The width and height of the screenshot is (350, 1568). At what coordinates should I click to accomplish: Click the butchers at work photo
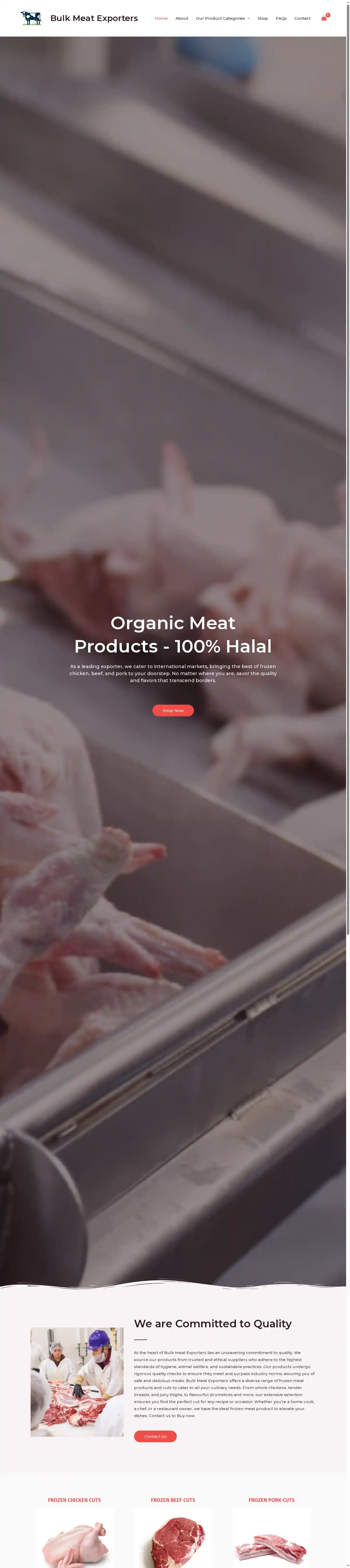77,1382
